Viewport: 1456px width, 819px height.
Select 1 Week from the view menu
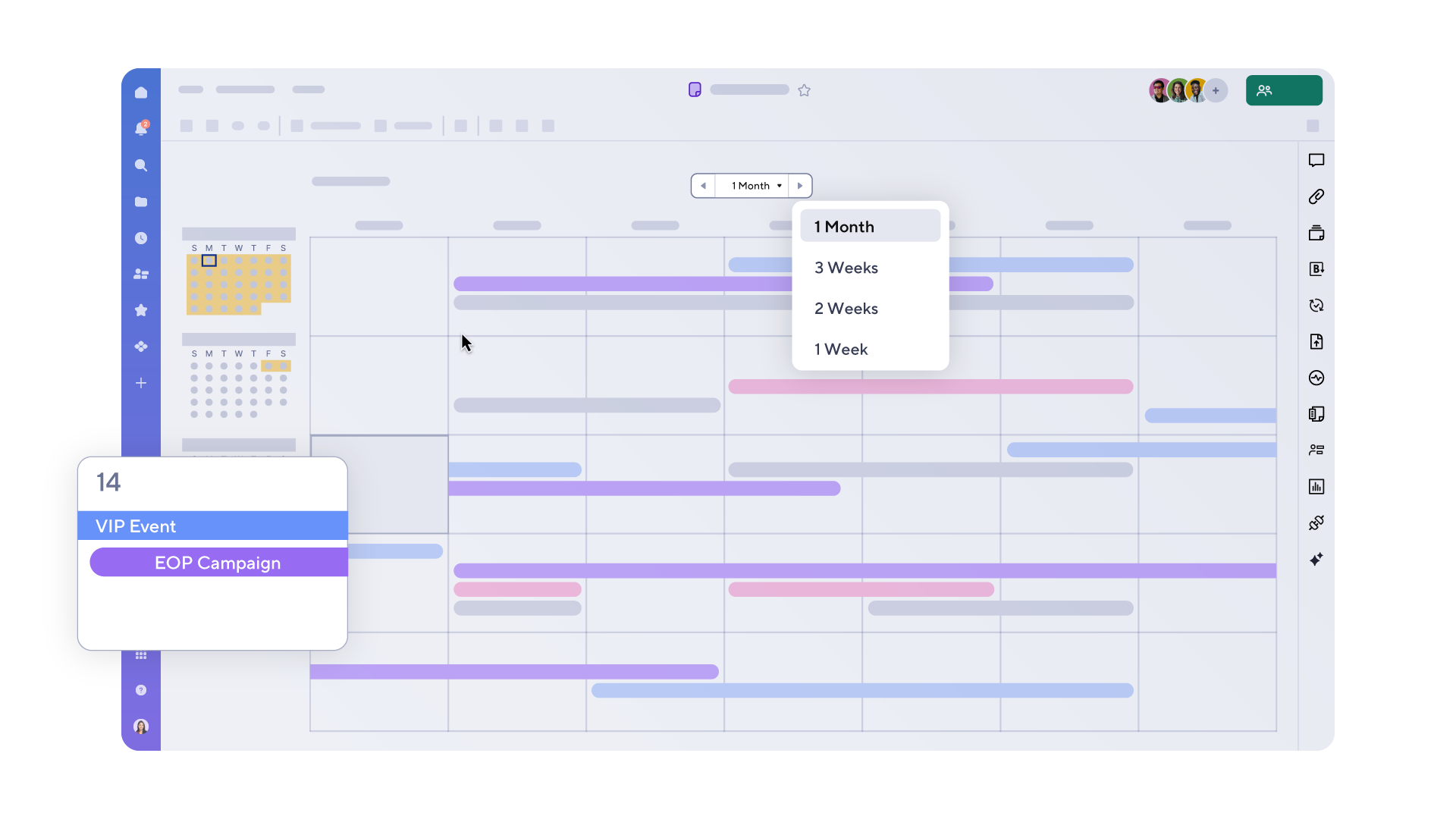(x=841, y=349)
